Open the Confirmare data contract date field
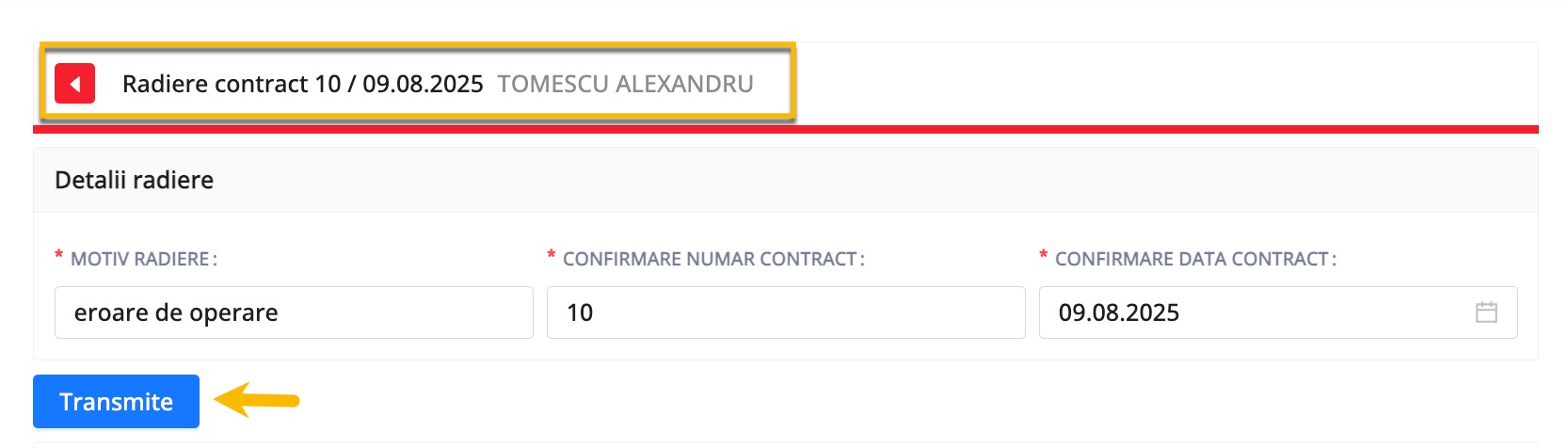This screenshot has height=448, width=1568. tap(1278, 312)
